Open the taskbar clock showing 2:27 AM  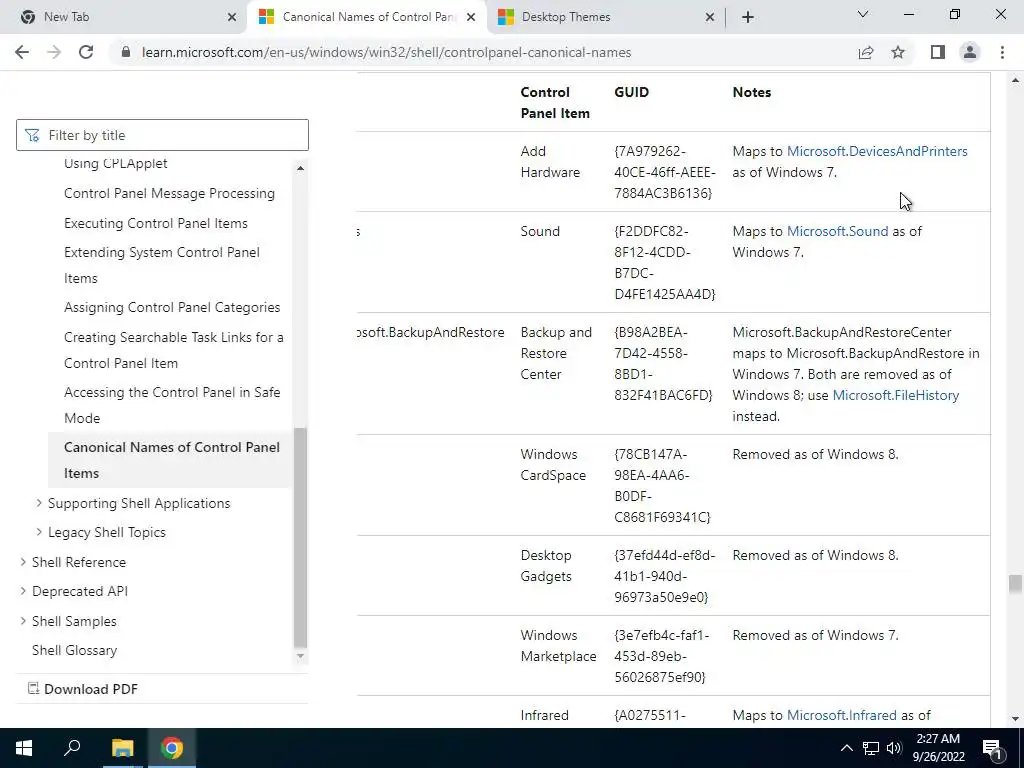tap(938, 748)
